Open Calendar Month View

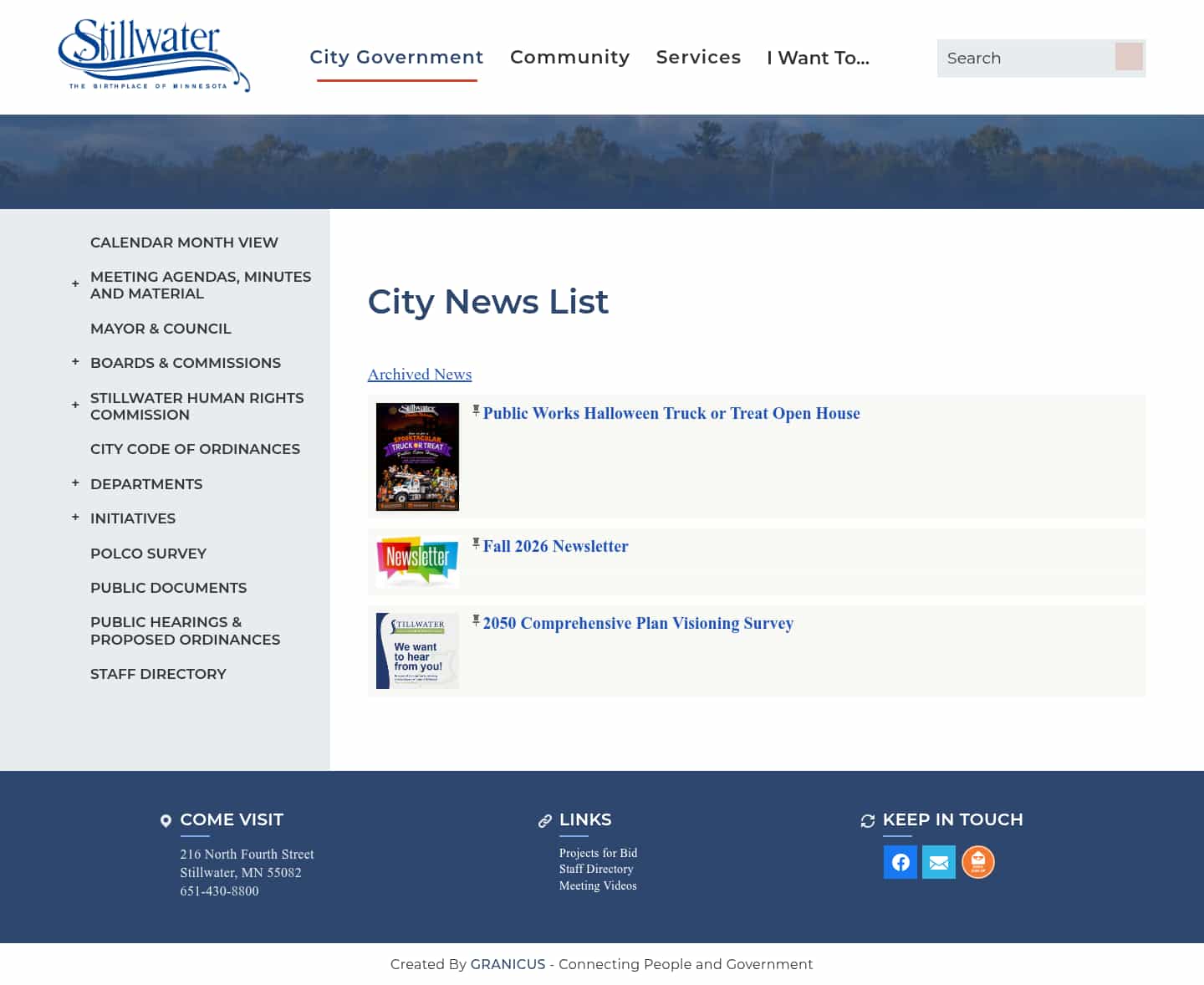point(184,242)
